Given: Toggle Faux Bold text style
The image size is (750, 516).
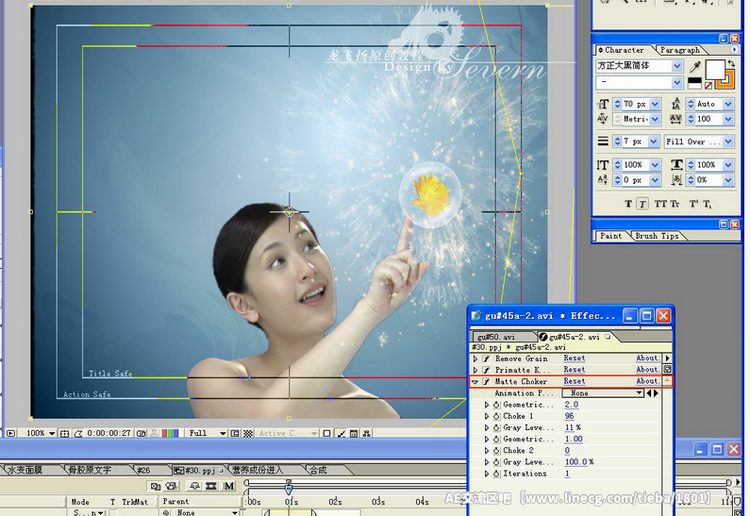Looking at the screenshot, I should pos(628,204).
